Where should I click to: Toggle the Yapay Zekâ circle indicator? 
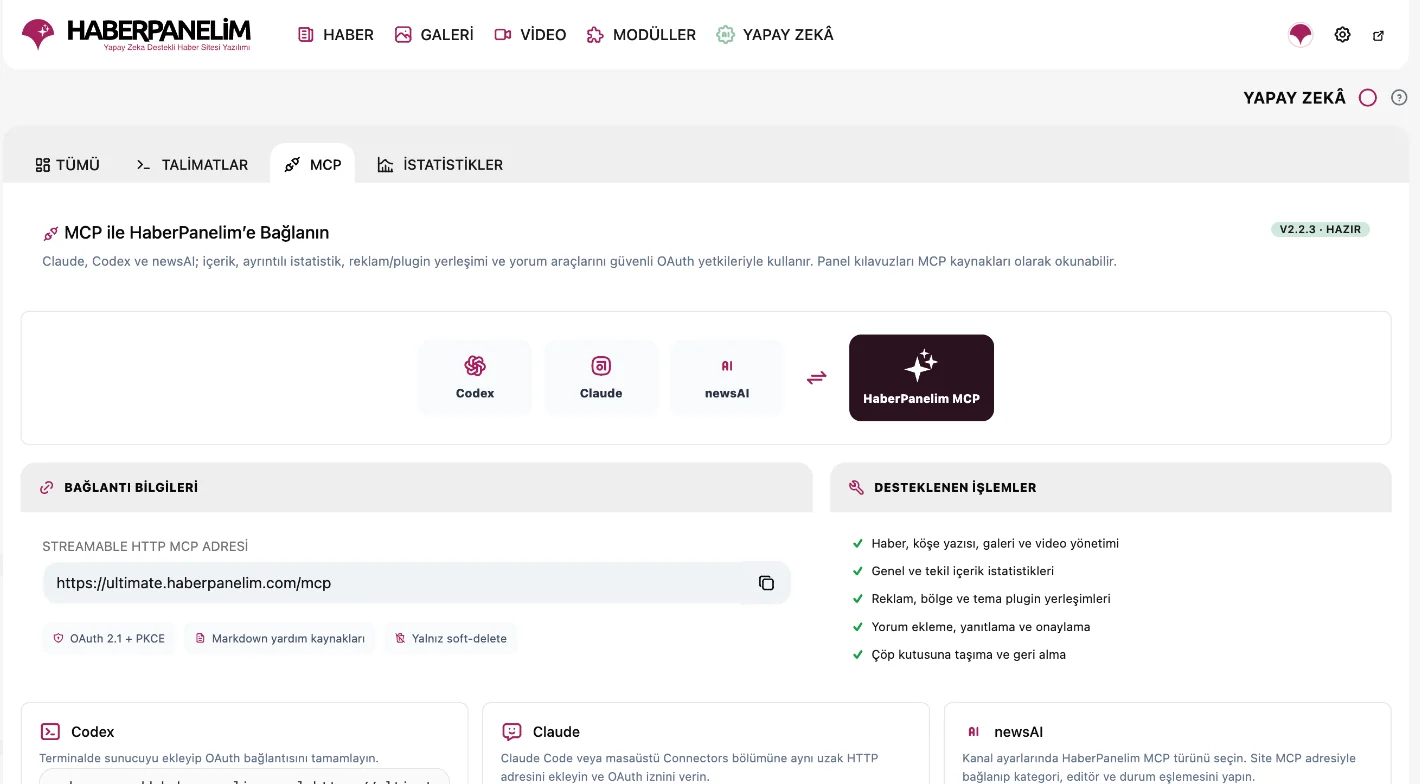tap(1368, 98)
